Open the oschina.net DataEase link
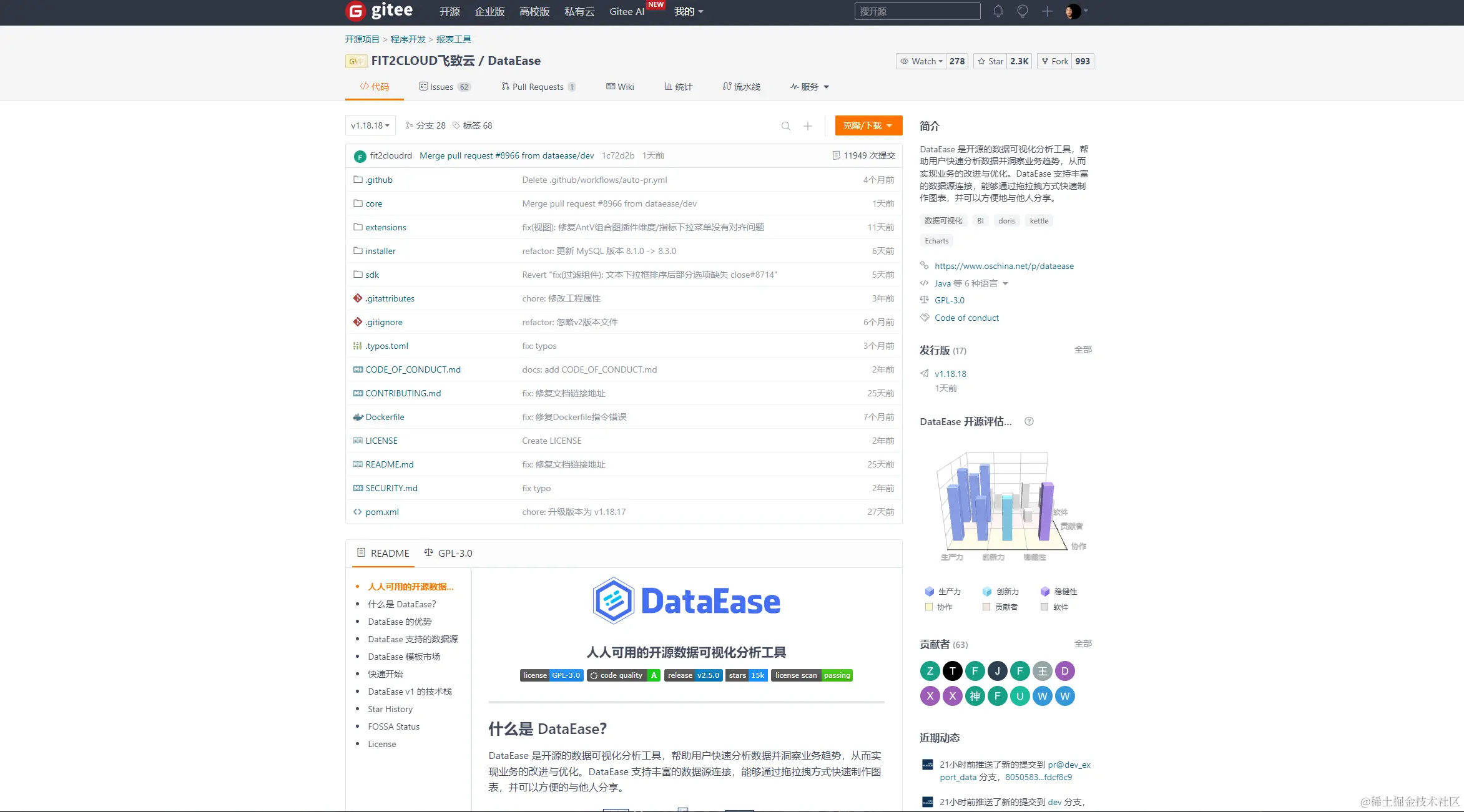This screenshot has height=812, width=1464. click(x=1004, y=266)
